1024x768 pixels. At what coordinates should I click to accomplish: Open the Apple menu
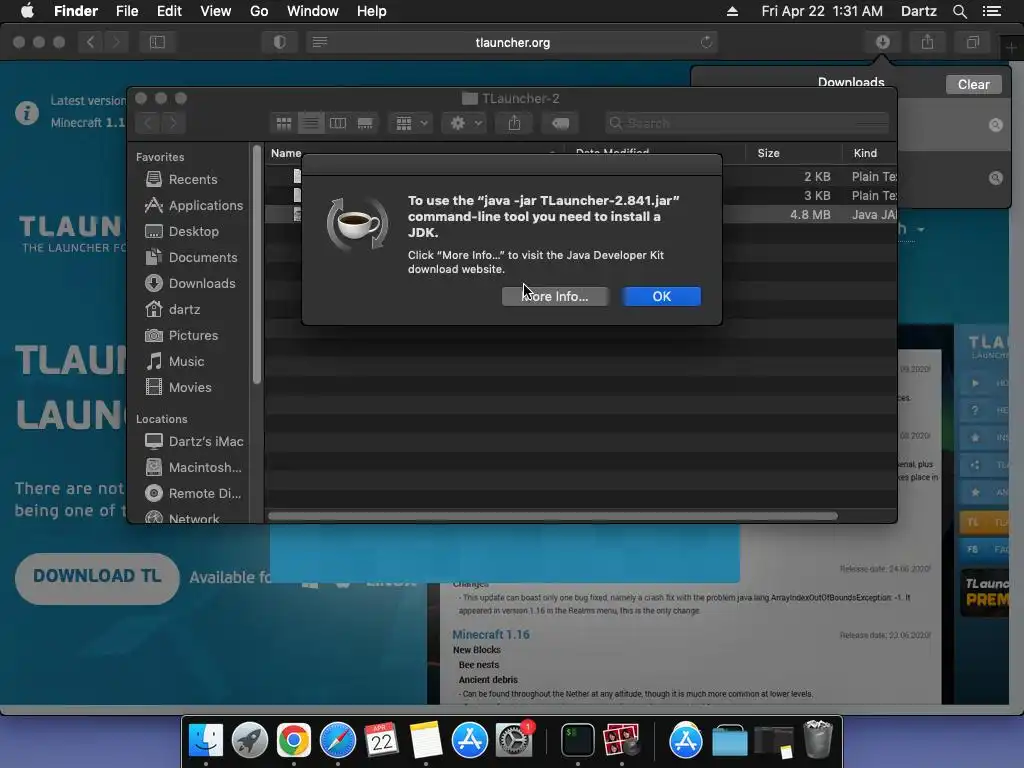pyautogui.click(x=27, y=11)
